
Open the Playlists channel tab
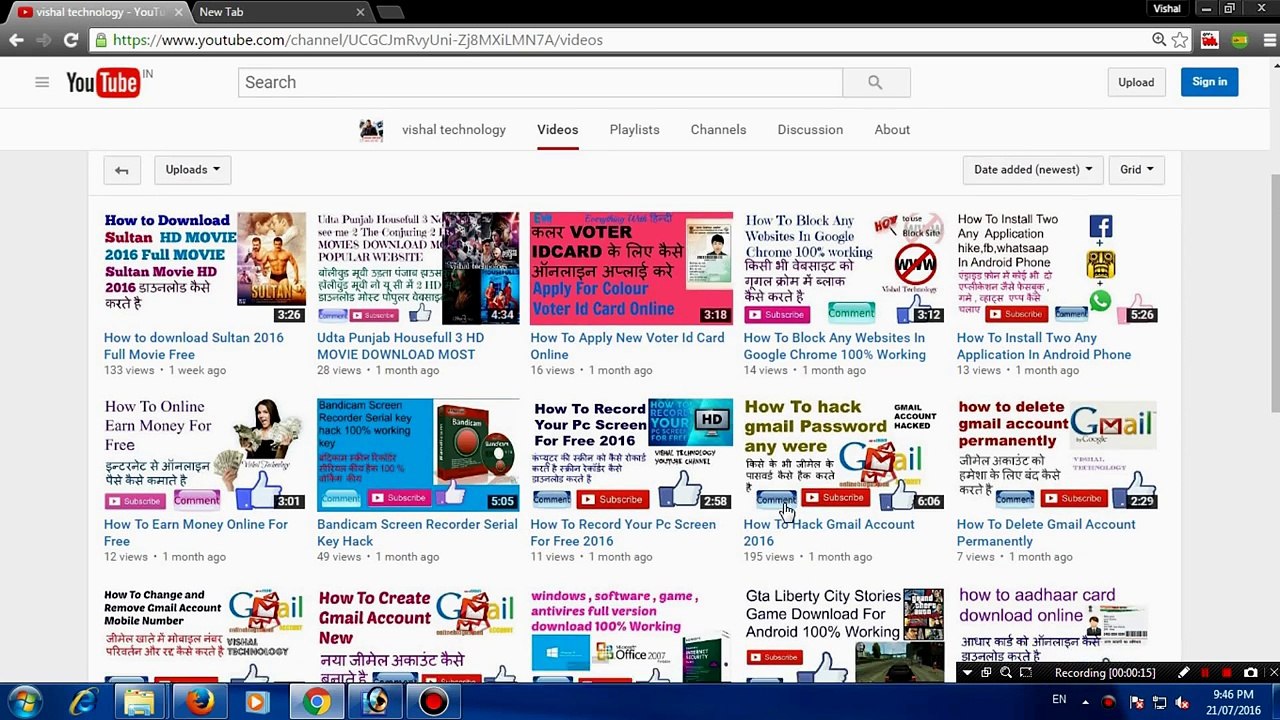(635, 130)
